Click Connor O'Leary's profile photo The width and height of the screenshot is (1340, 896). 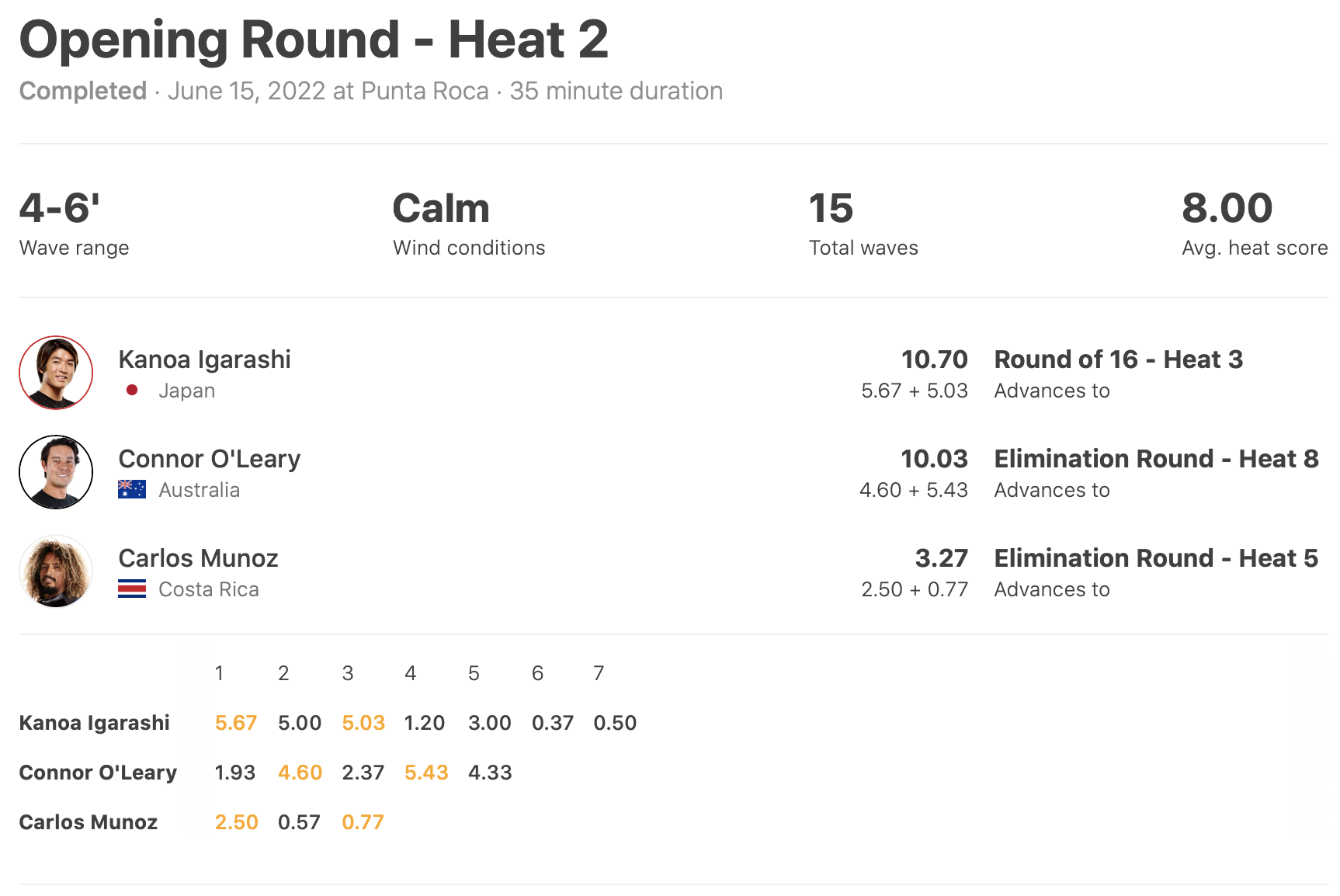[x=56, y=472]
